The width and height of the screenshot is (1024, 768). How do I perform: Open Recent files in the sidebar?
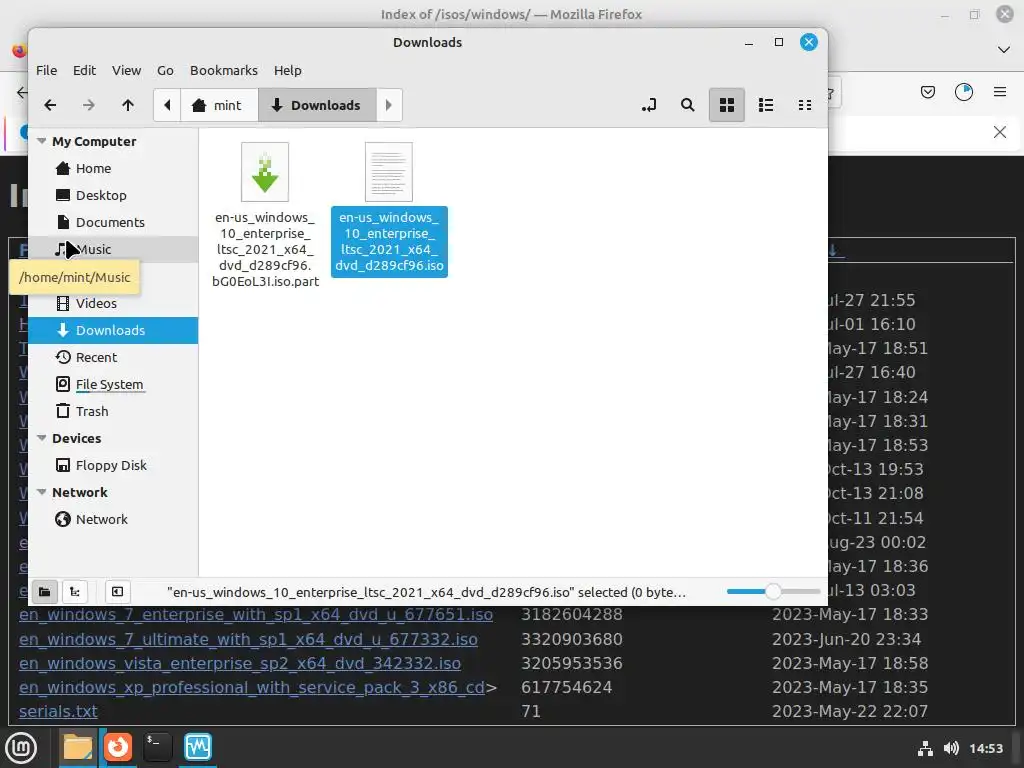click(x=113, y=357)
